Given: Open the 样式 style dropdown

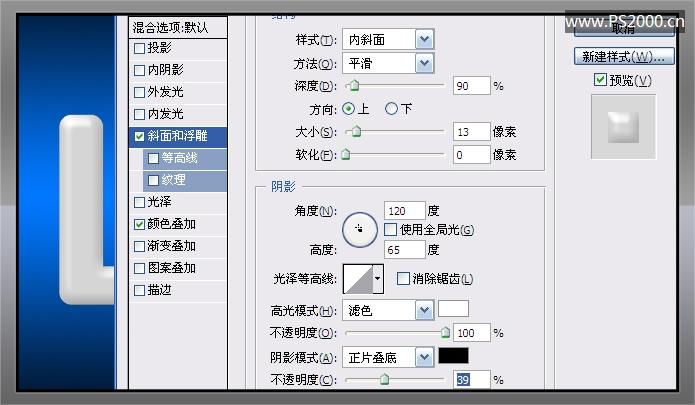Looking at the screenshot, I should [x=424, y=39].
